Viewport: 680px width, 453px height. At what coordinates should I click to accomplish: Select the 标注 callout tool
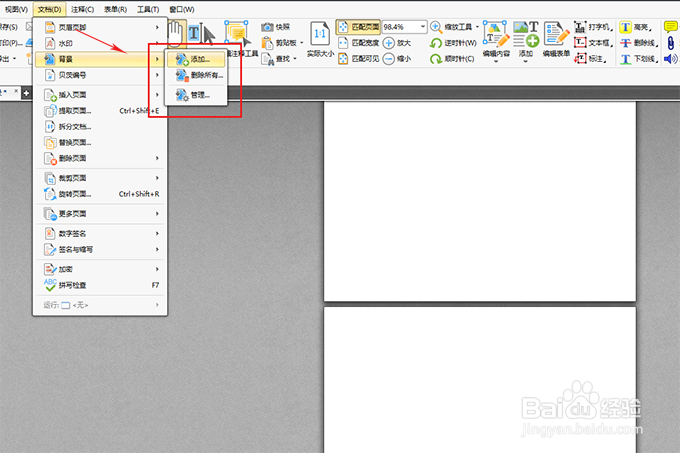[x=591, y=59]
